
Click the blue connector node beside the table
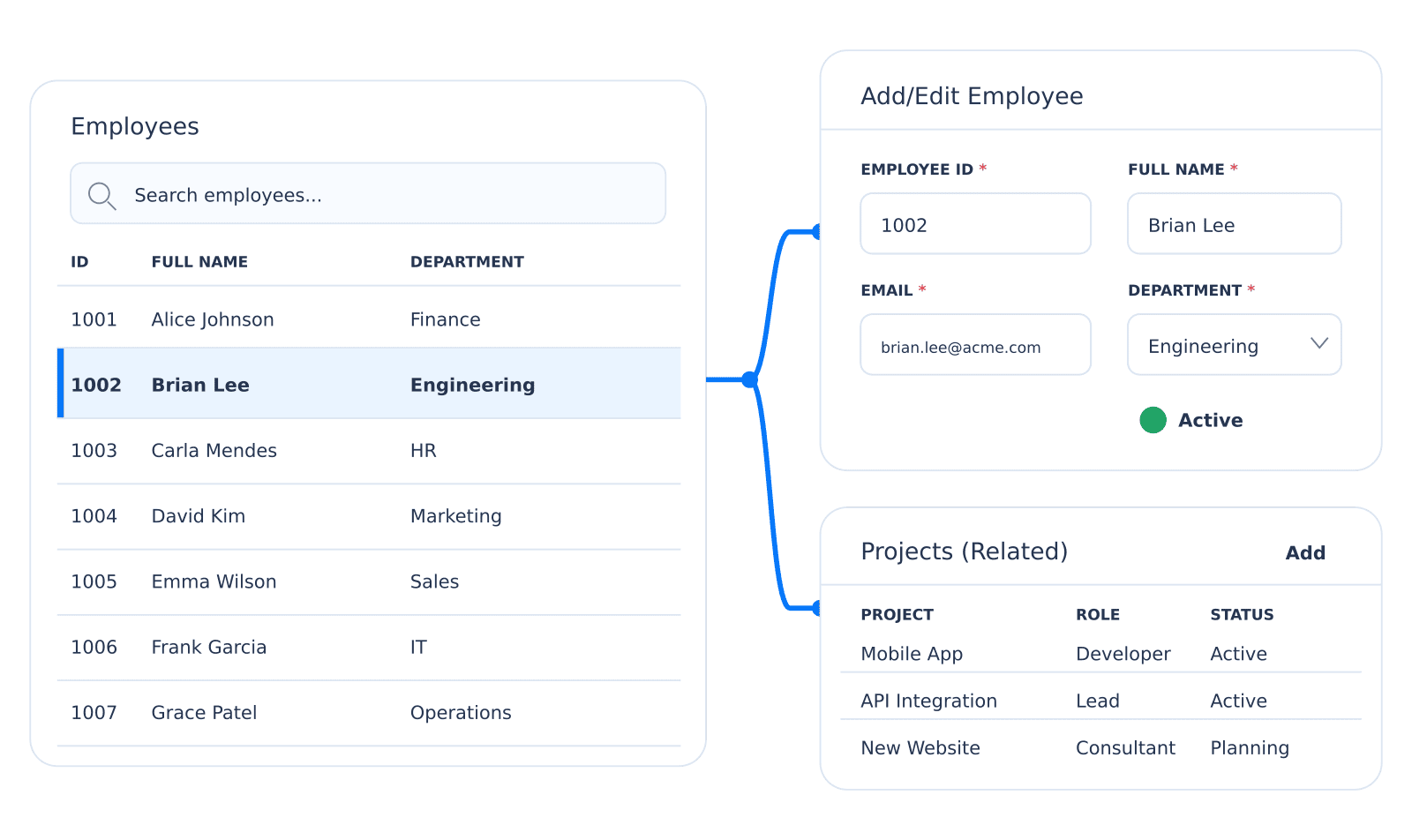tap(750, 380)
